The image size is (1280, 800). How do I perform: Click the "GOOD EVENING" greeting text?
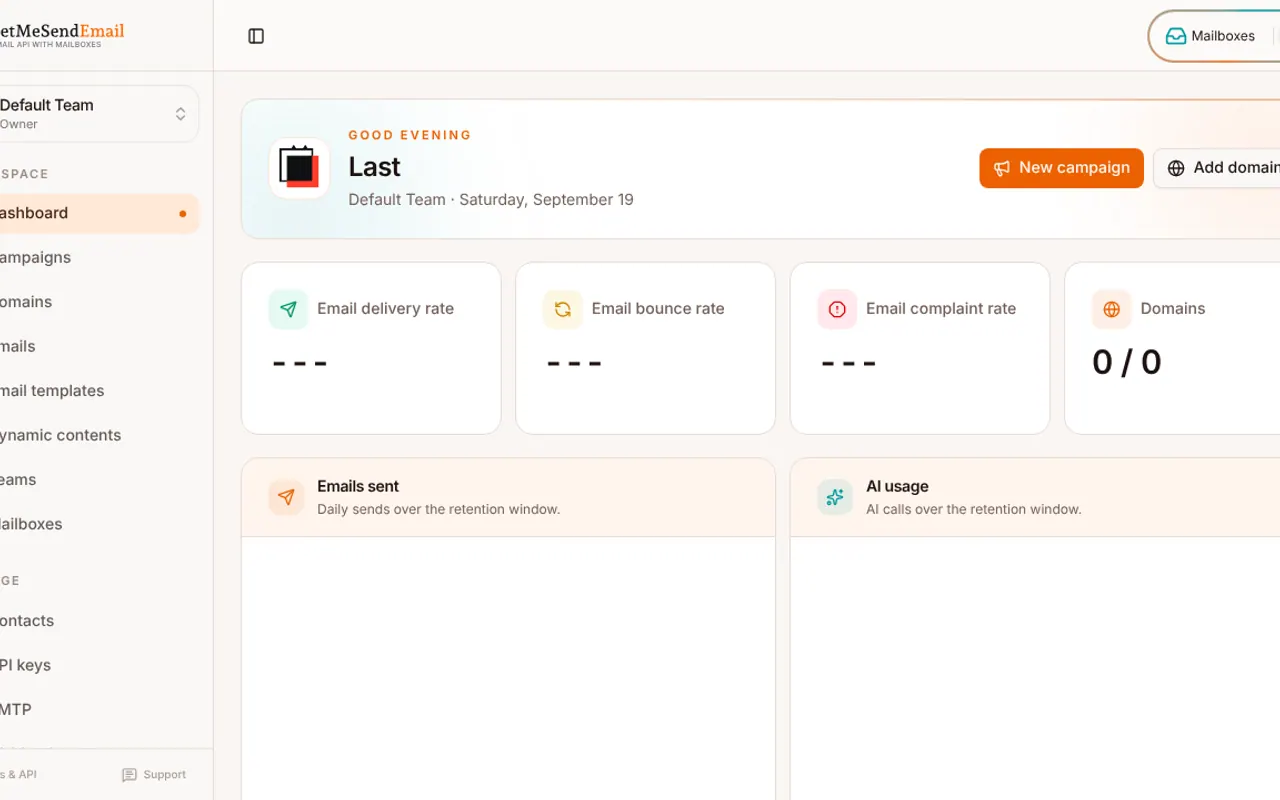coord(410,135)
